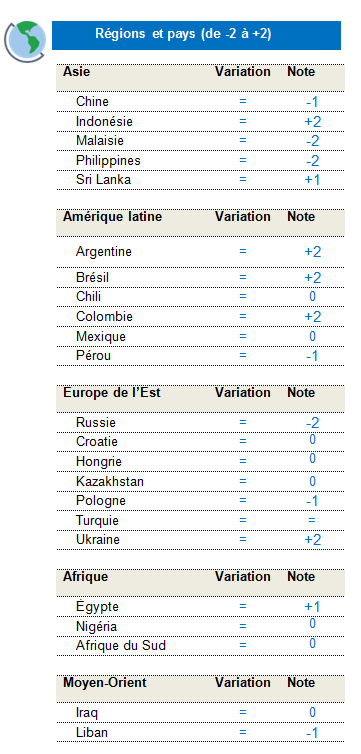
Task: Click the globe icon at top left
Action: 25,41
